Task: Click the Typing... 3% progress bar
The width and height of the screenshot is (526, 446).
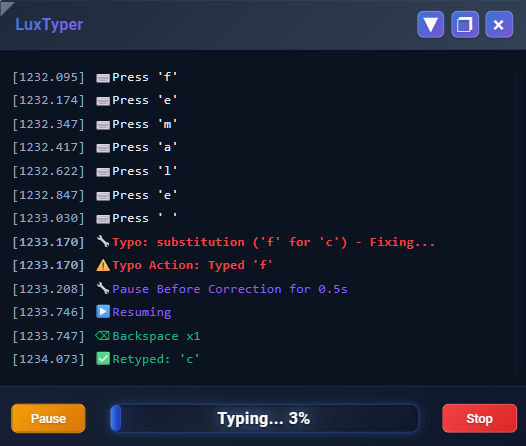Action: coord(264,418)
